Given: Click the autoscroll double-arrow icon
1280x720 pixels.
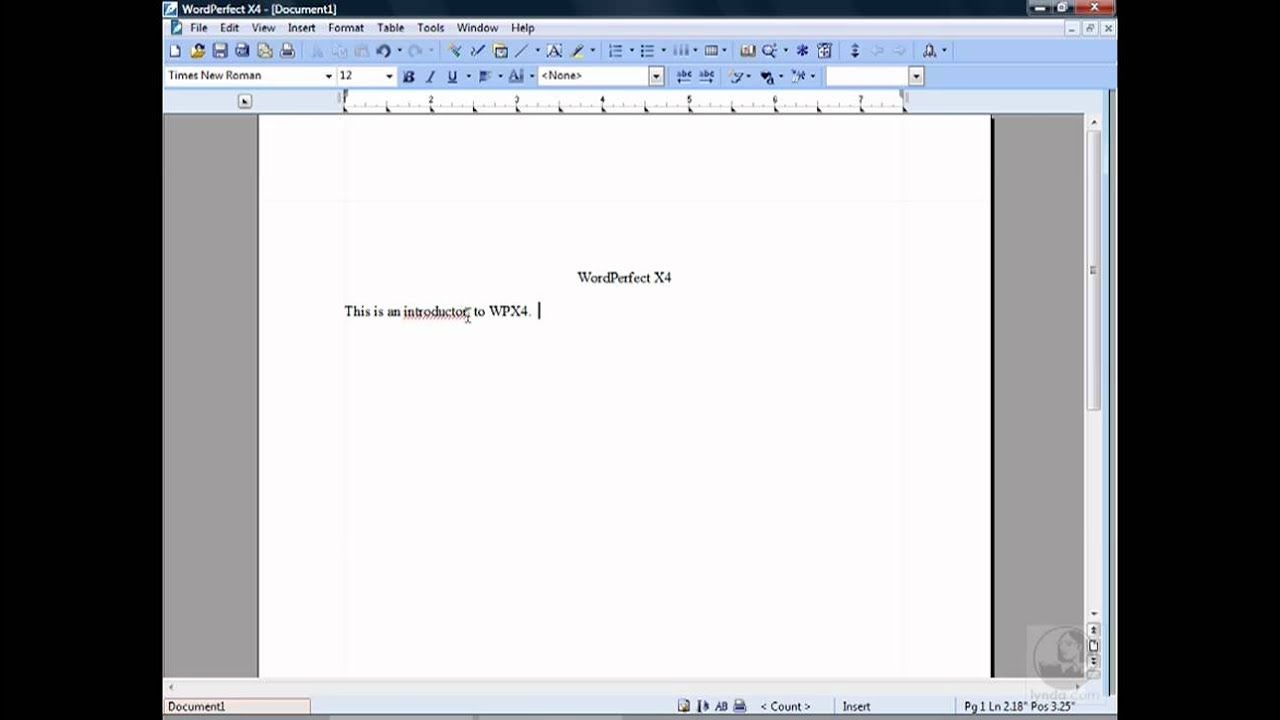Looking at the screenshot, I should click(855, 51).
